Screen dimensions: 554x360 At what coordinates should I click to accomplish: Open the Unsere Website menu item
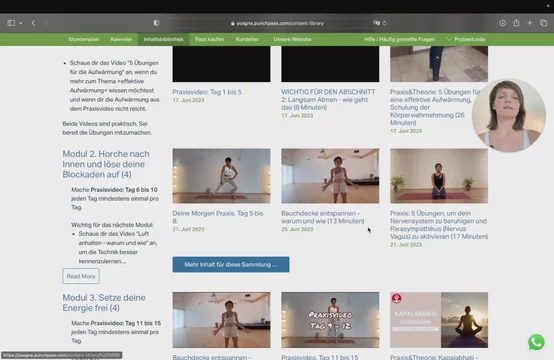292,39
